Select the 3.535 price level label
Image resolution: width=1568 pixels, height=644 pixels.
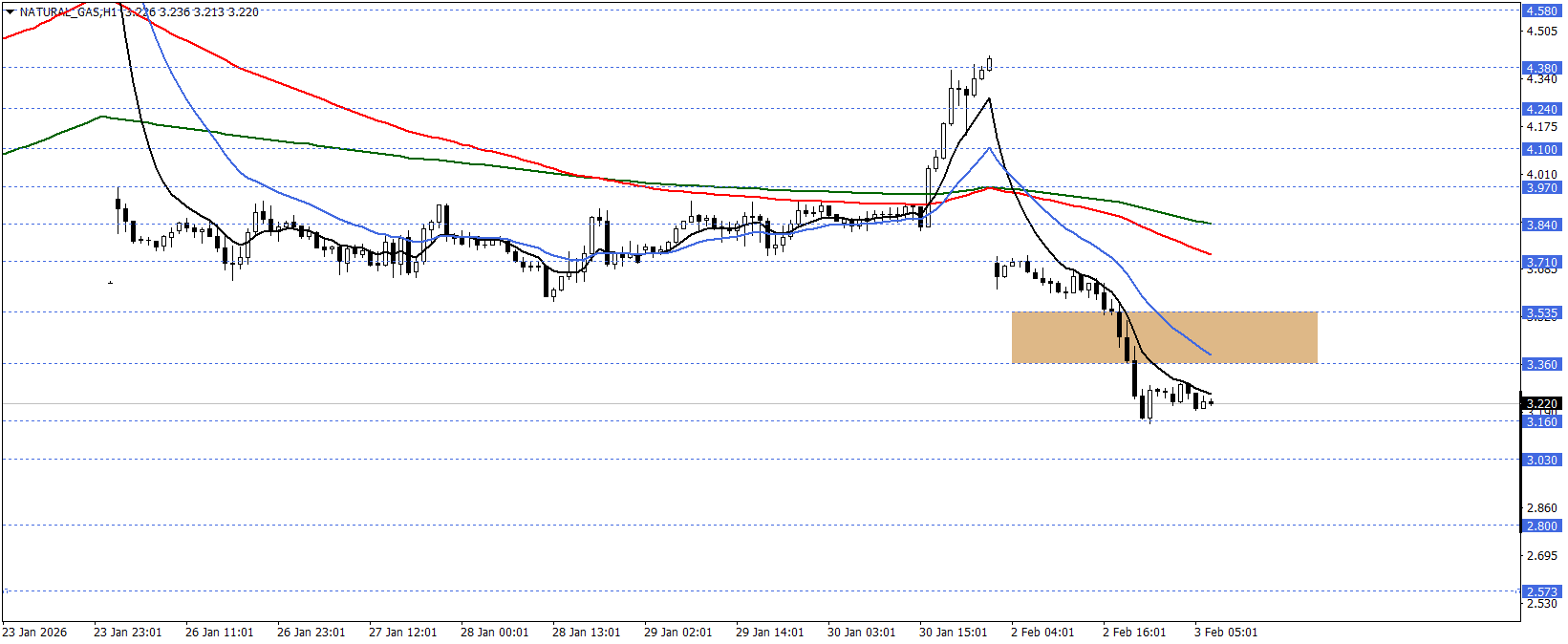(1540, 312)
